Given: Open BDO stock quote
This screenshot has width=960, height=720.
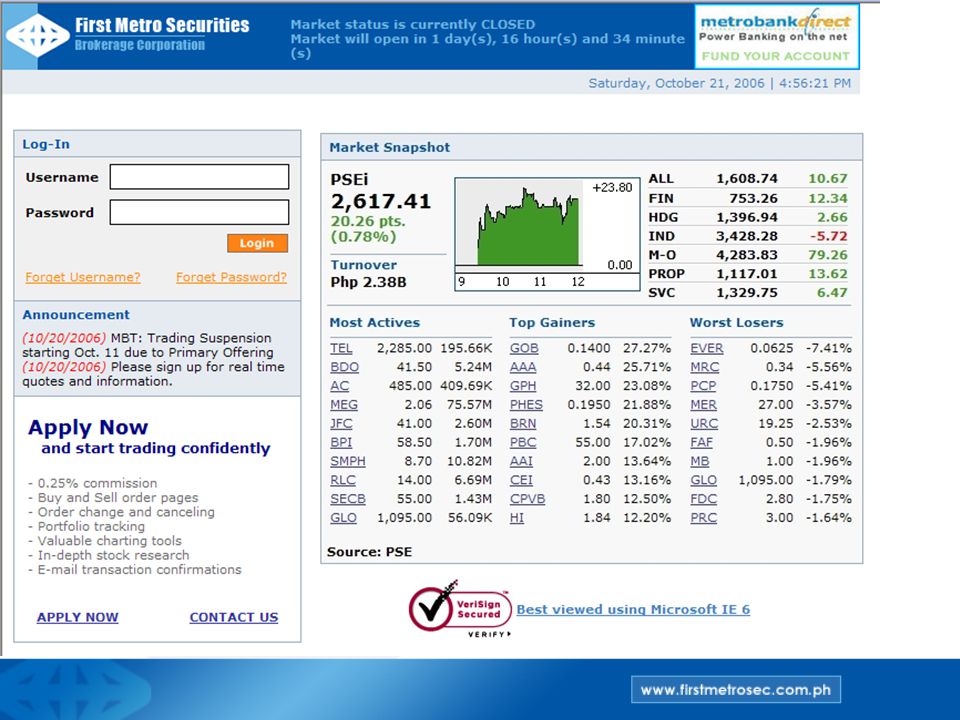Looking at the screenshot, I should coord(345,367).
